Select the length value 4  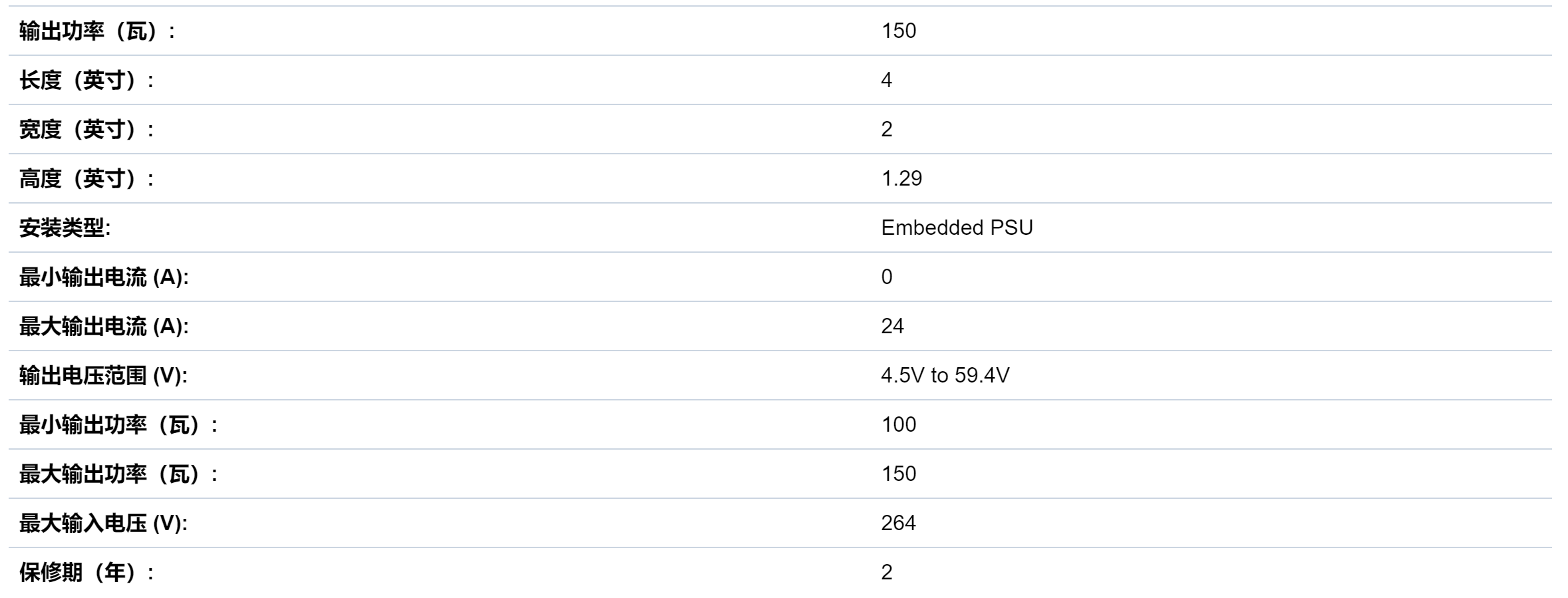(x=886, y=80)
